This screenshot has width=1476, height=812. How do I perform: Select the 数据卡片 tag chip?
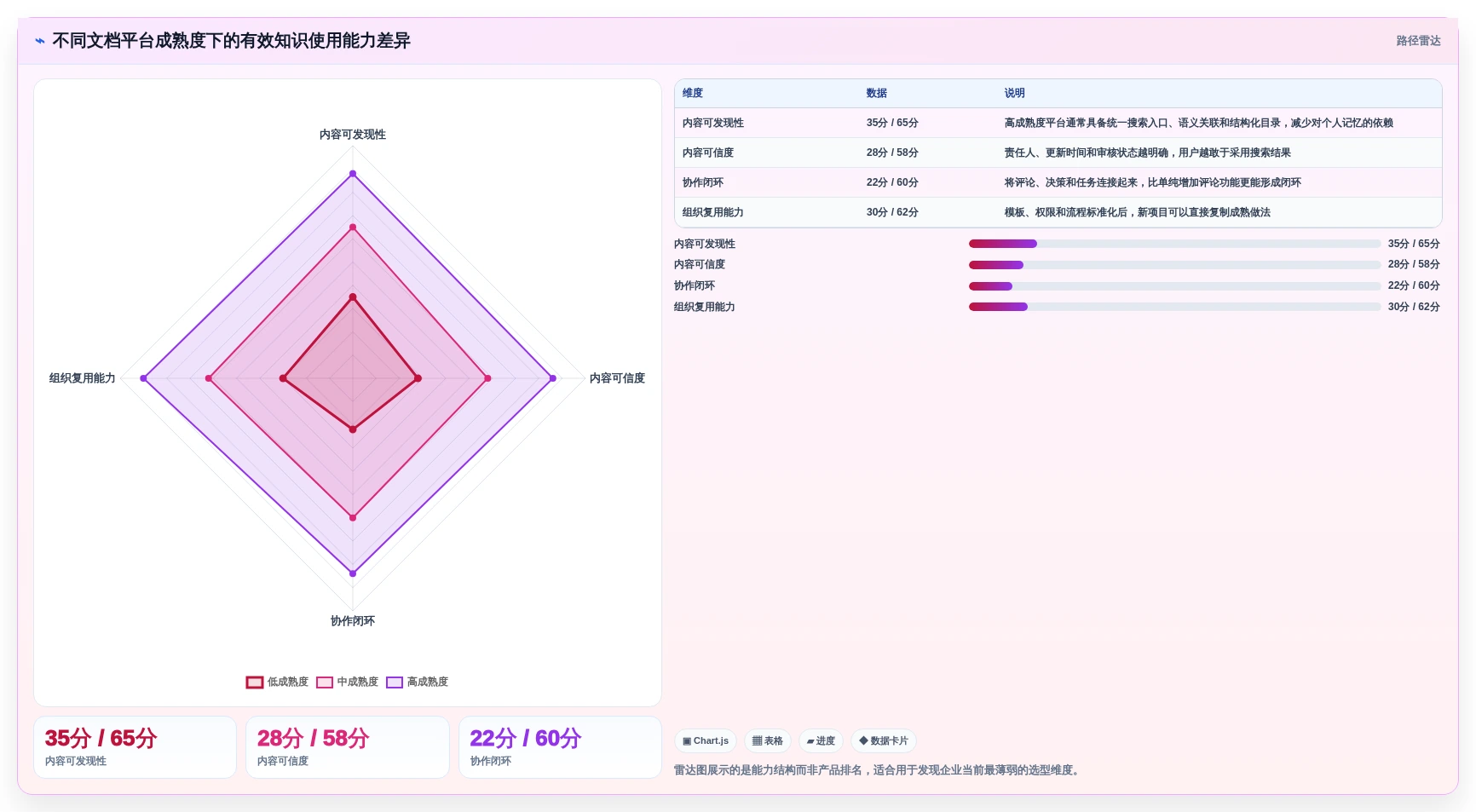[x=884, y=741]
